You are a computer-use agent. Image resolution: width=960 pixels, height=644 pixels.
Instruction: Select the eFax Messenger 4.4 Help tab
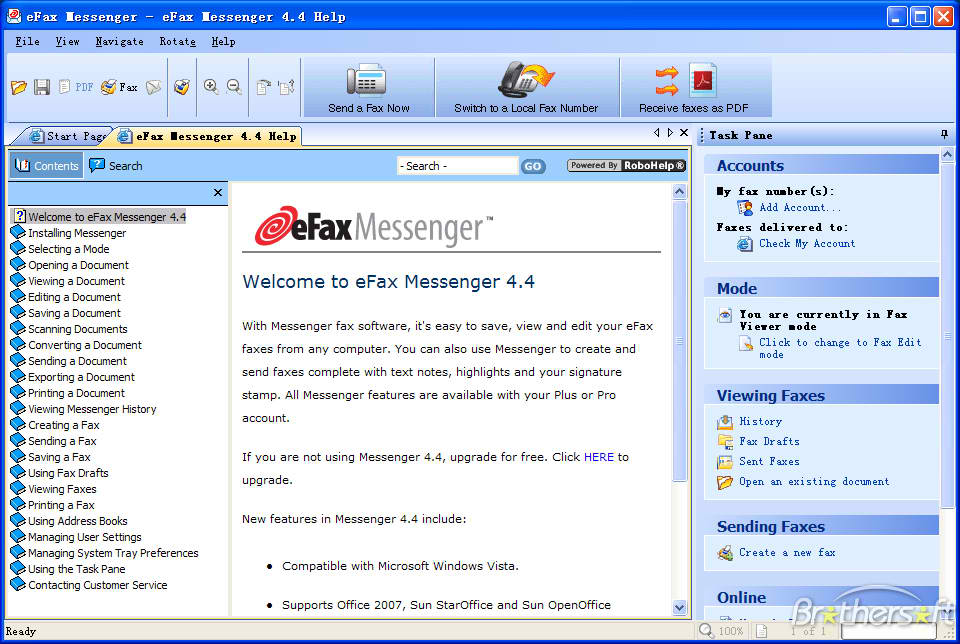pos(208,136)
